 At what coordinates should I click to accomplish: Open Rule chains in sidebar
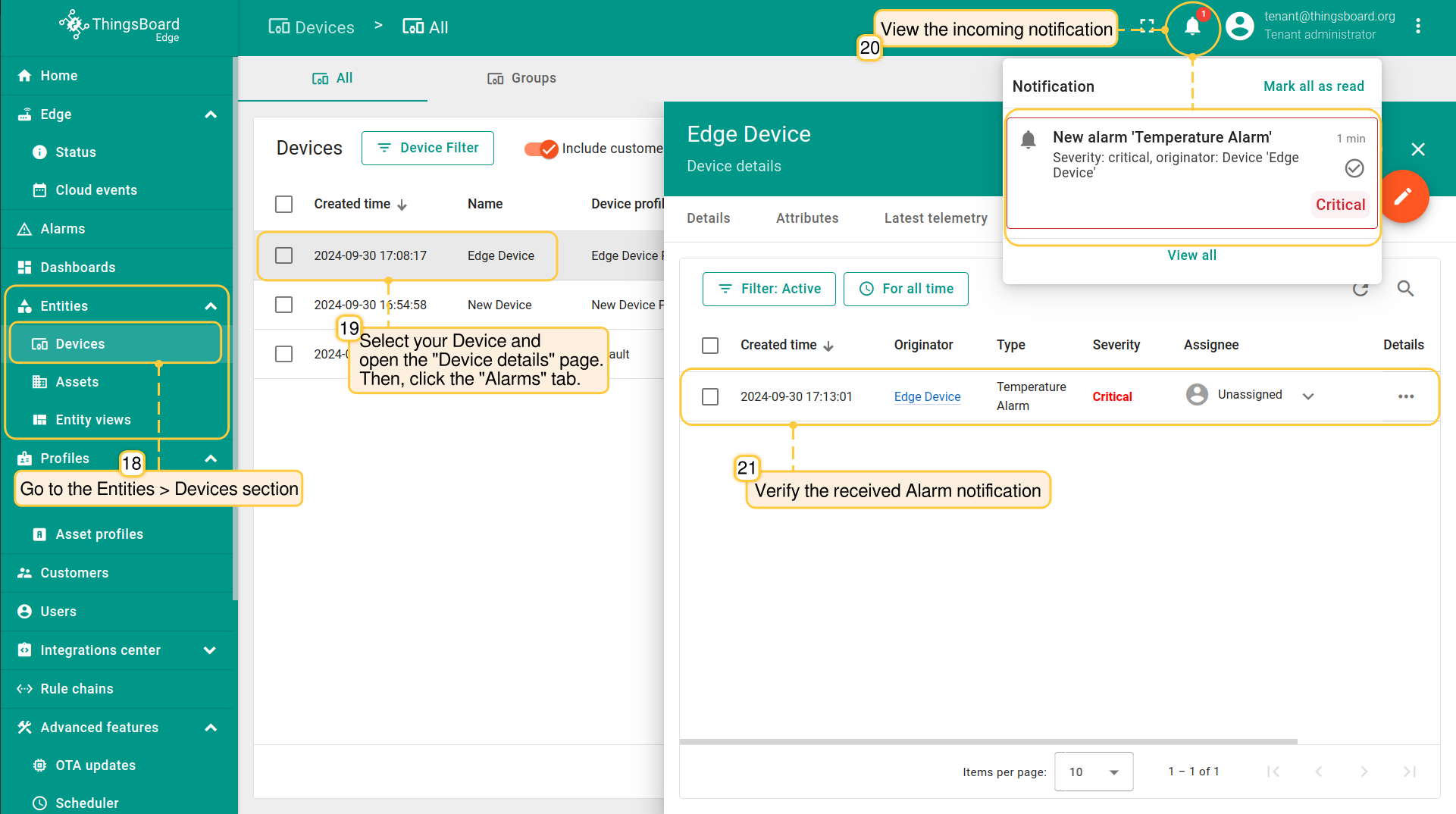click(x=77, y=689)
